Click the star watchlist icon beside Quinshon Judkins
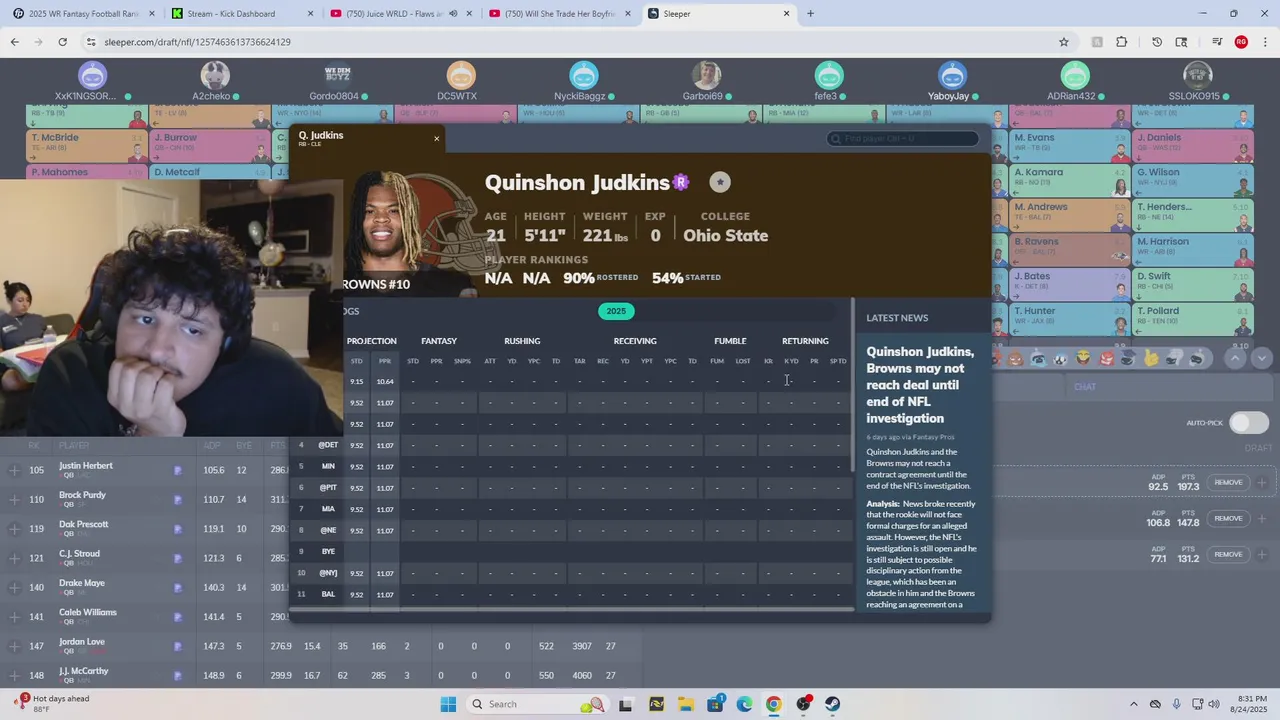Image resolution: width=1280 pixels, height=720 pixels. tap(720, 182)
